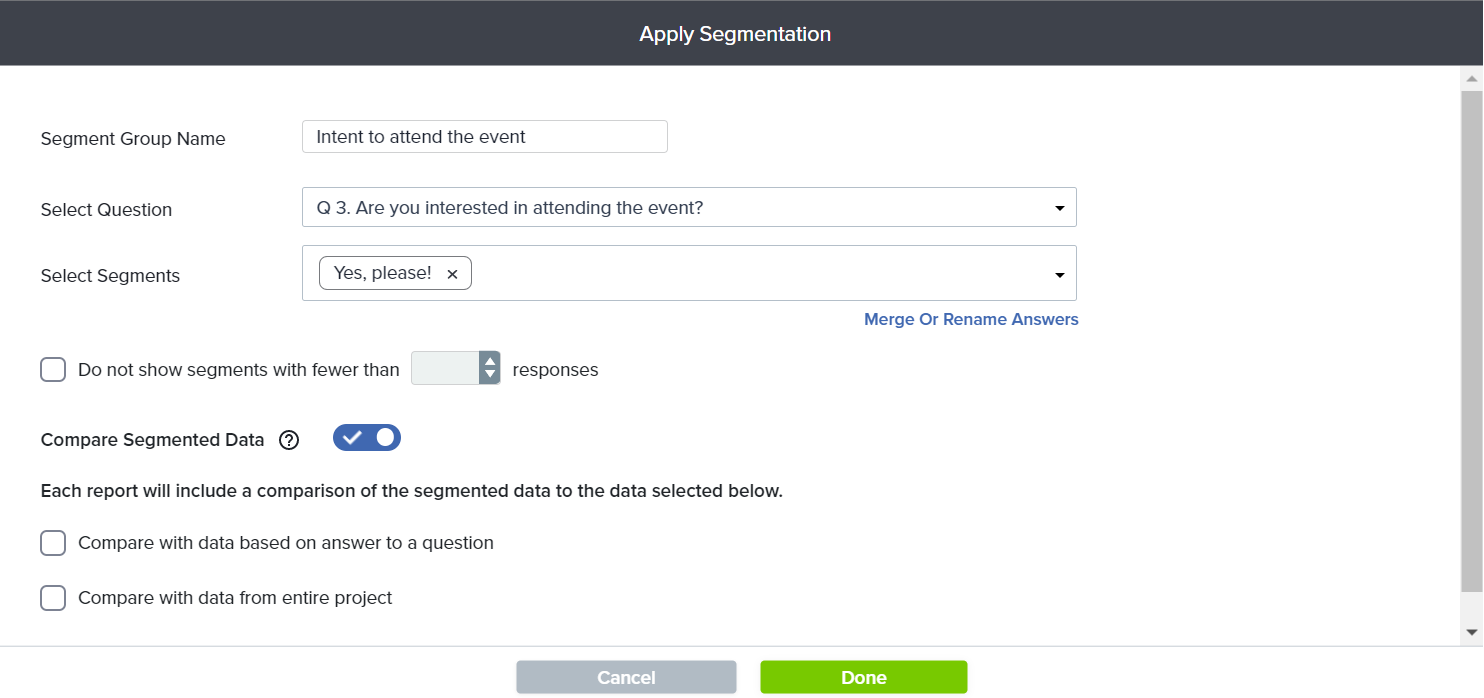The height and width of the screenshot is (698, 1484).
Task: Check "Compare with data from entire project"
Action: (53, 598)
